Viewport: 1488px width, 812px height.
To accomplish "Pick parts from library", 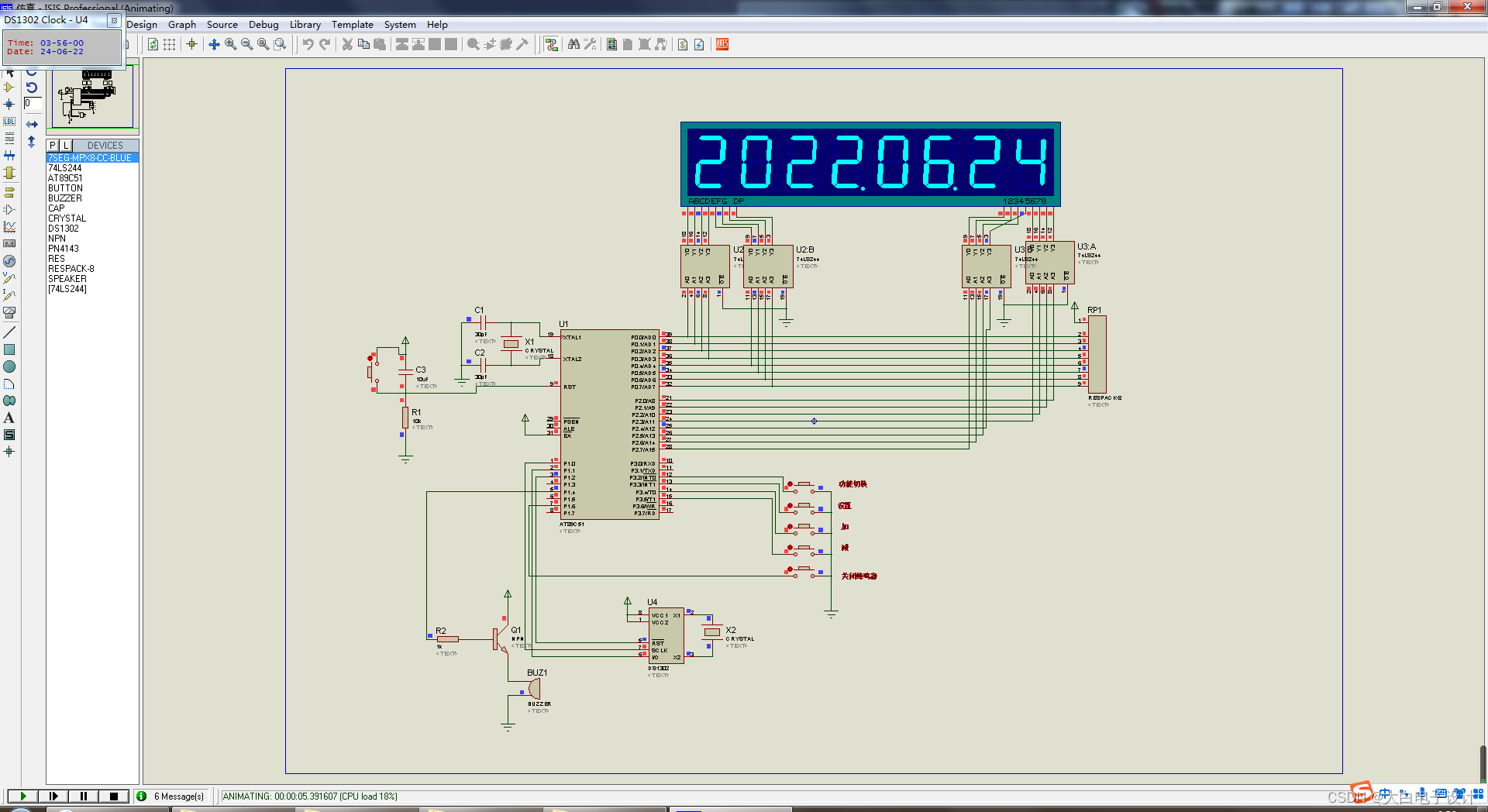I will pos(474,45).
